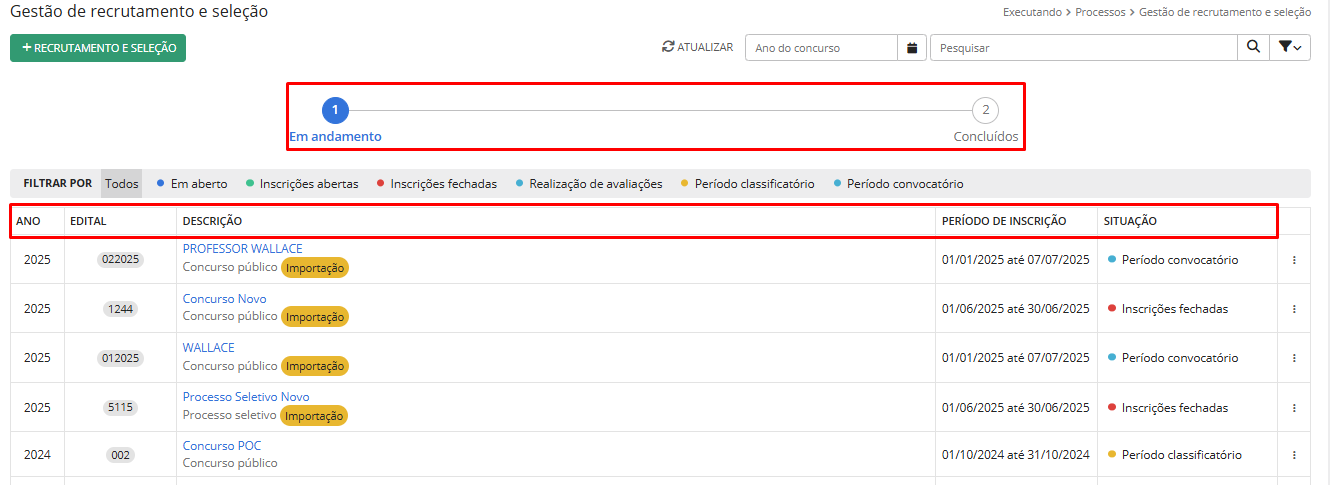The width and height of the screenshot is (1330, 485).
Task: Click the magnifying glass search icon
Action: coord(1253,48)
